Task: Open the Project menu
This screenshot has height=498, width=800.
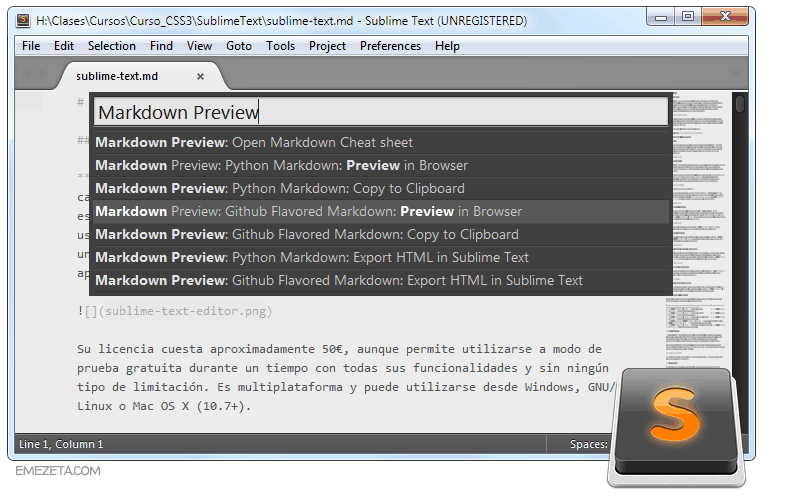Action: tap(327, 46)
